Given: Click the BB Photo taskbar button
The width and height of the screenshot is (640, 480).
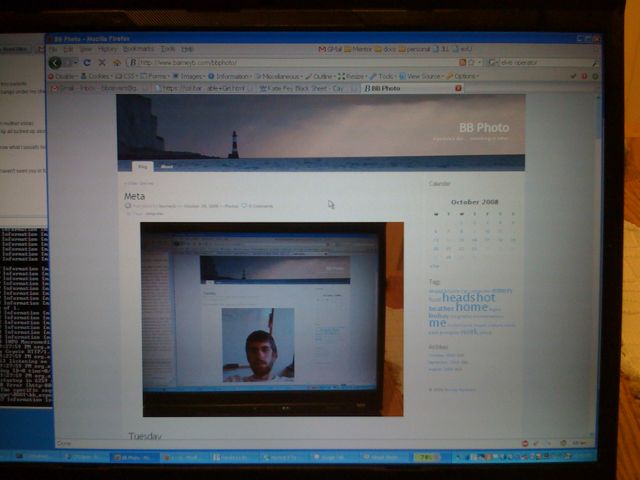Looking at the screenshot, I should pos(133,458).
